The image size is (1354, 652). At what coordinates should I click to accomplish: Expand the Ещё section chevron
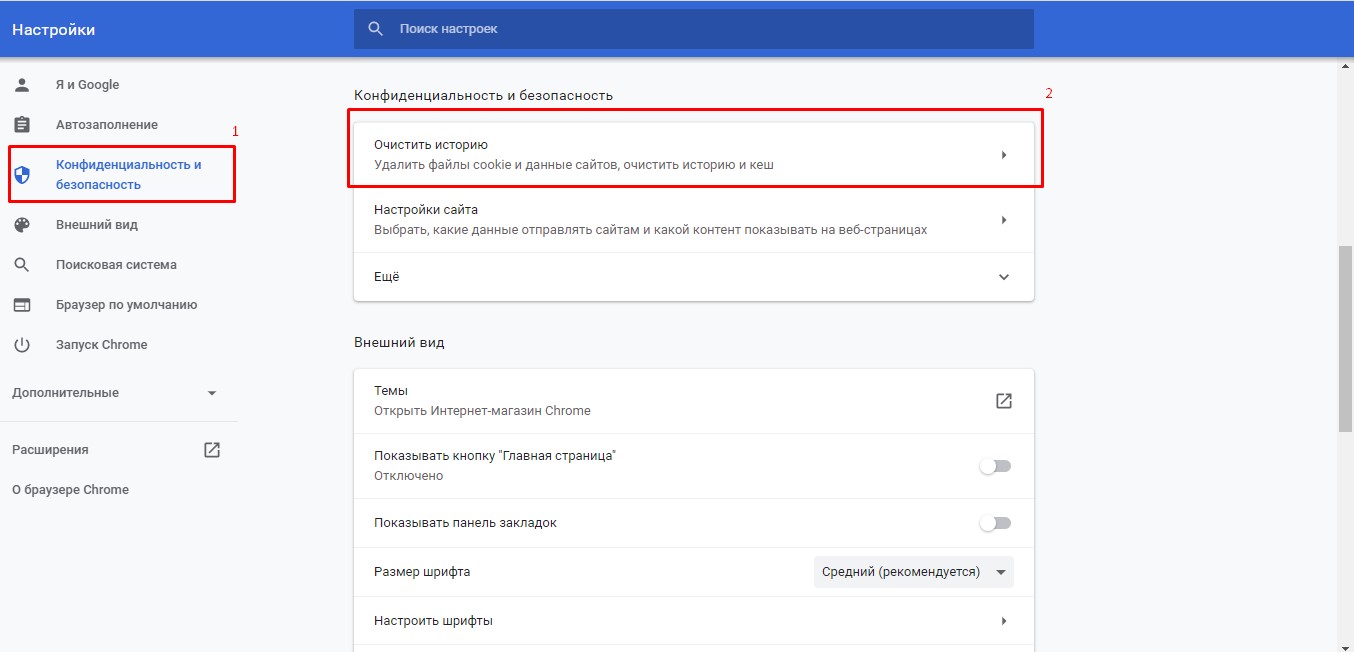click(x=1004, y=277)
